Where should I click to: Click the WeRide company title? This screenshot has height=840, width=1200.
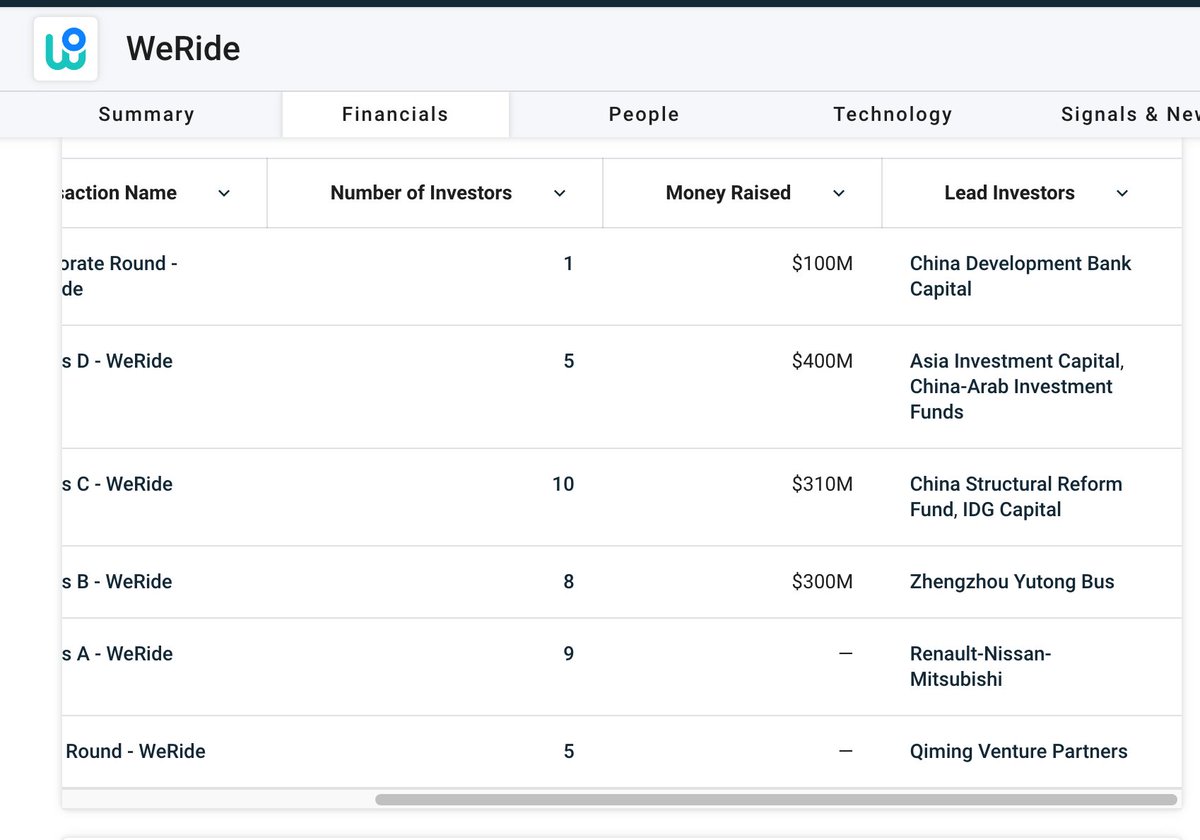[x=183, y=49]
